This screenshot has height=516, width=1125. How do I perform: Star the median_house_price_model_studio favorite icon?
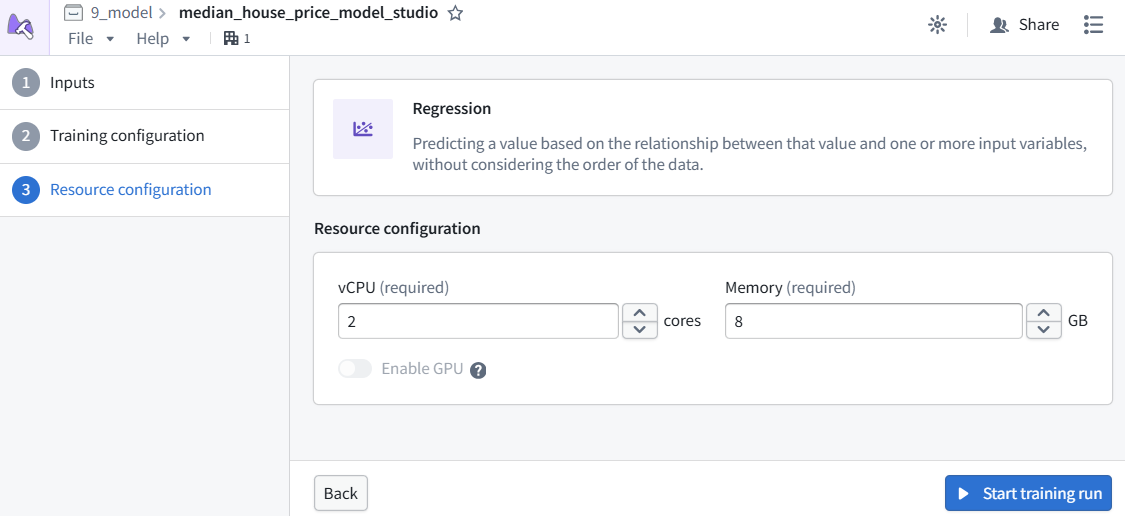coord(455,13)
